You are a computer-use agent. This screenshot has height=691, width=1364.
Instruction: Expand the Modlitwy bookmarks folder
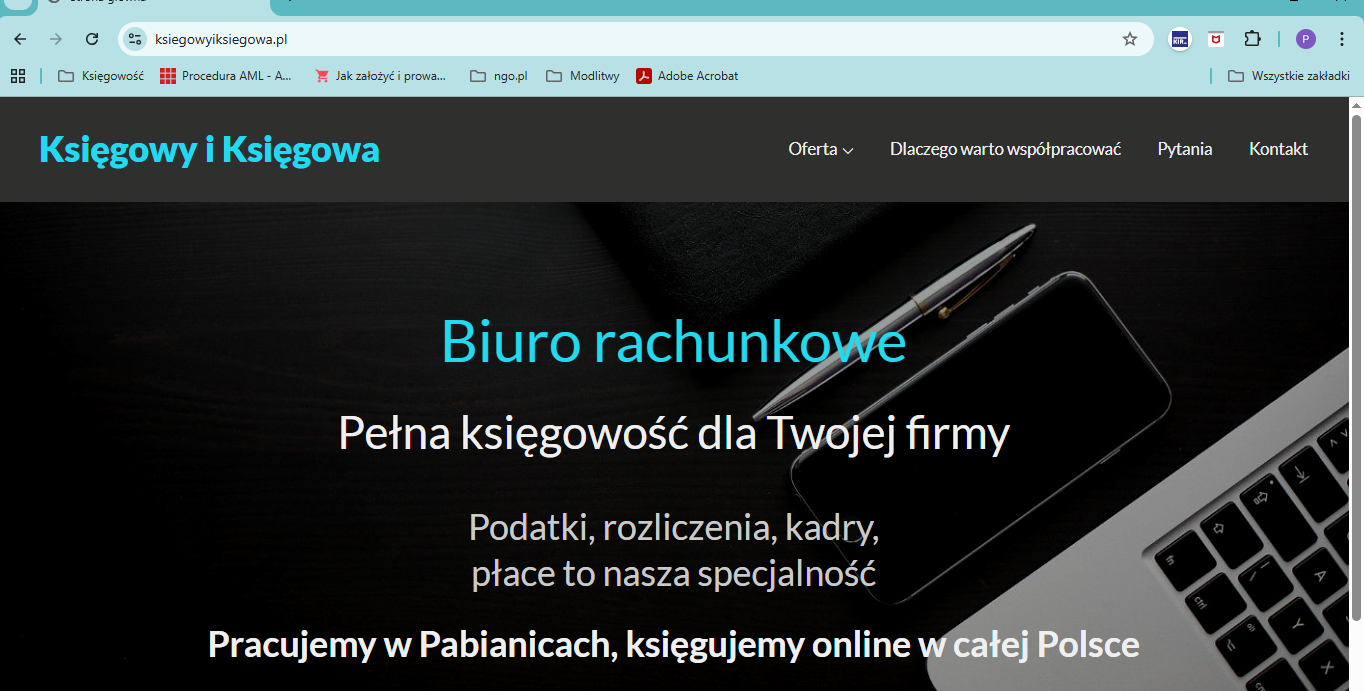(x=583, y=76)
